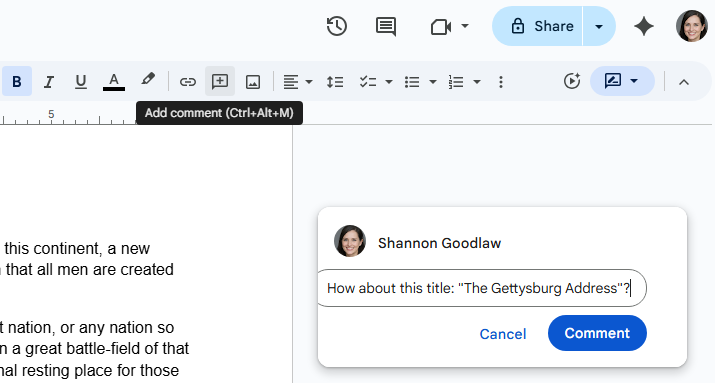Screen dimensions: 715x383
Task: Open the suggesting mode dropdown
Action: pos(622,81)
